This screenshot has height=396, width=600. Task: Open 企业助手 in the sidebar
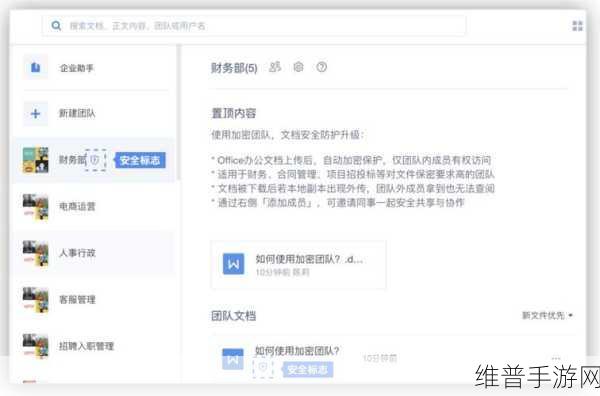[x=95, y=68]
